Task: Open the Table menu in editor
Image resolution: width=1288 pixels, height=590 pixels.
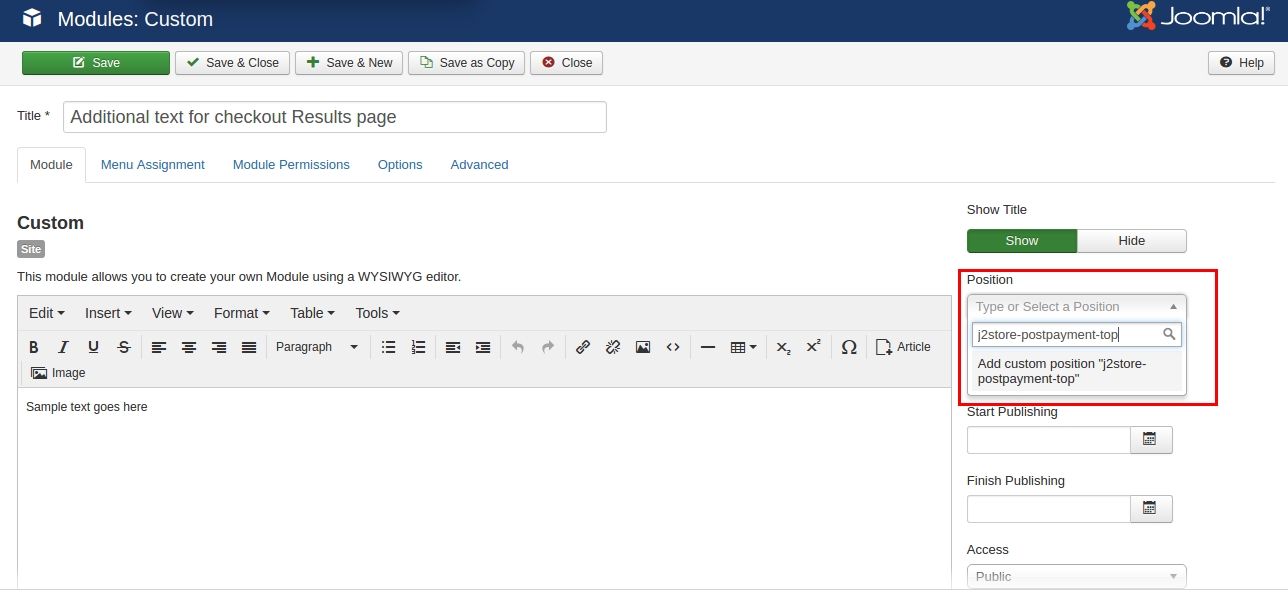Action: coord(312,313)
